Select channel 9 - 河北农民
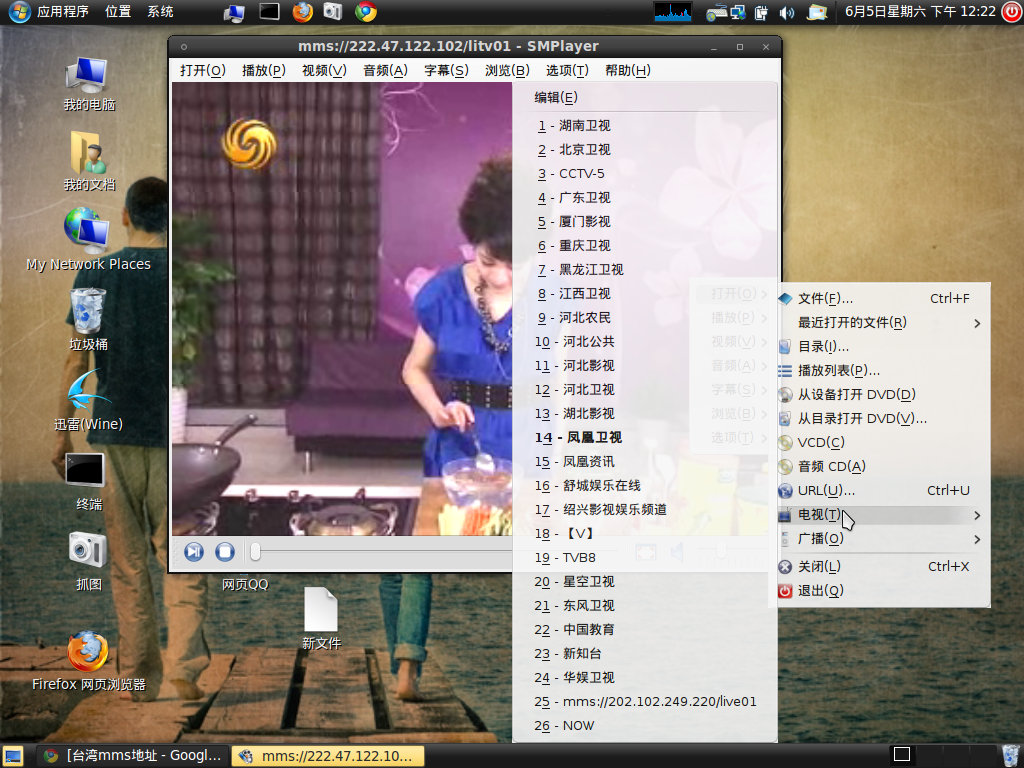 click(x=645, y=318)
